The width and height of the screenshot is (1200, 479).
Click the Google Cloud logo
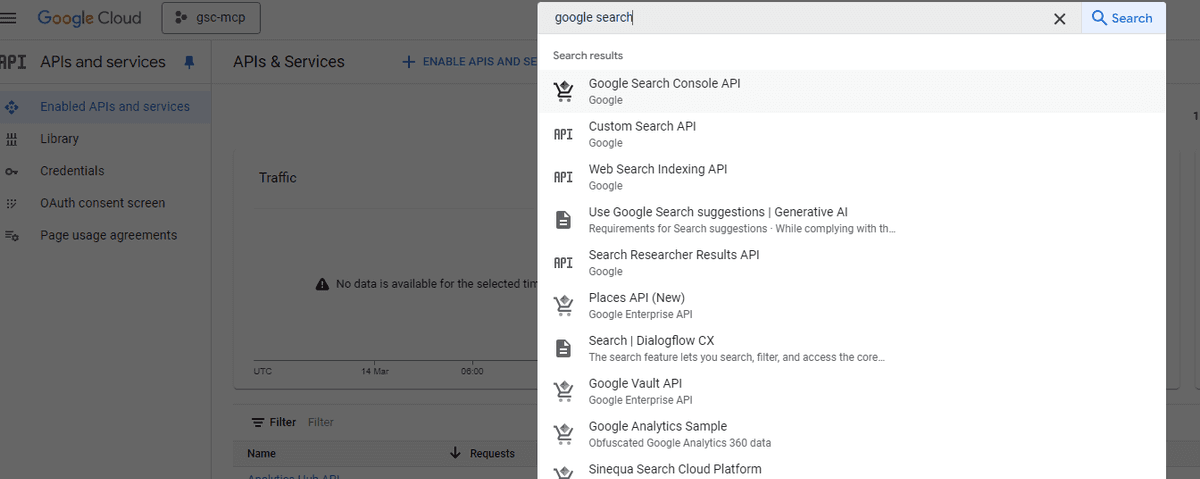point(89,18)
